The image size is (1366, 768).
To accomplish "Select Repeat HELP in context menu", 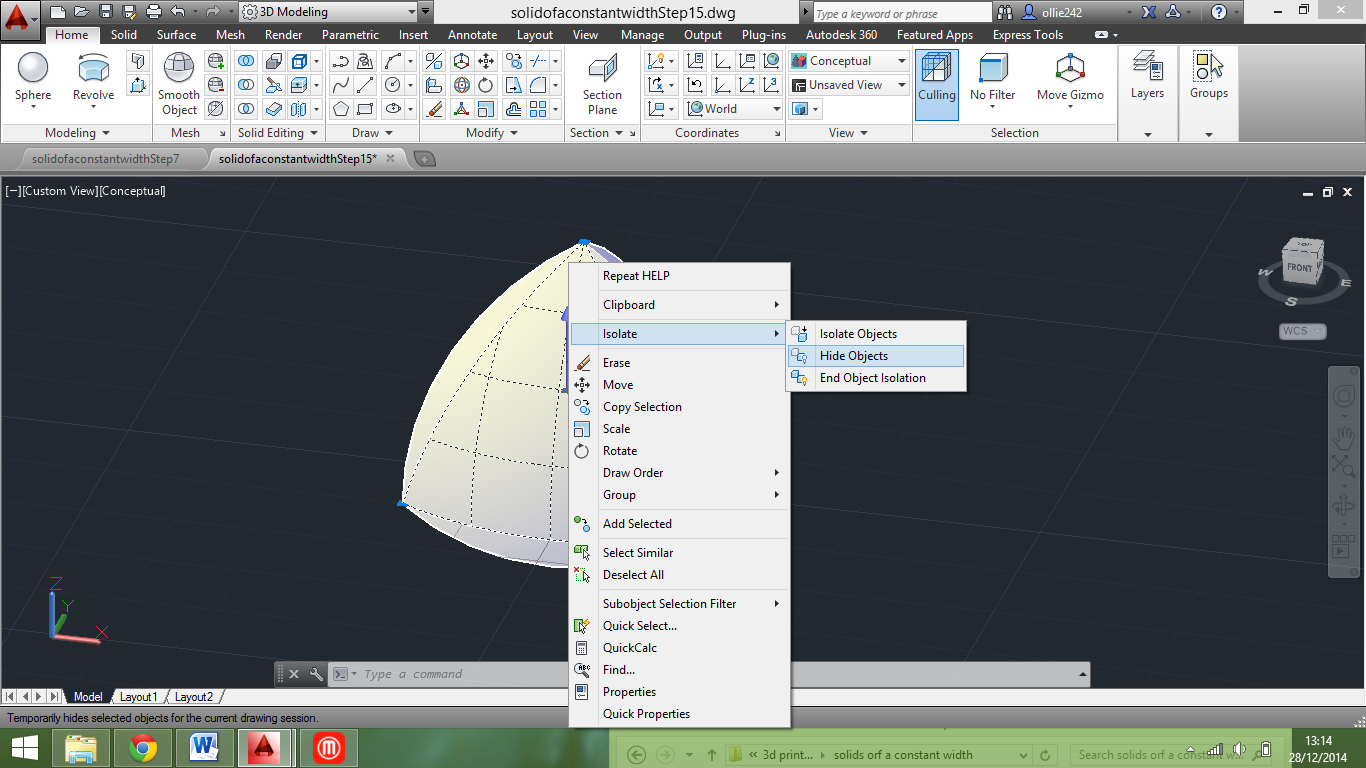I will 679,276.
